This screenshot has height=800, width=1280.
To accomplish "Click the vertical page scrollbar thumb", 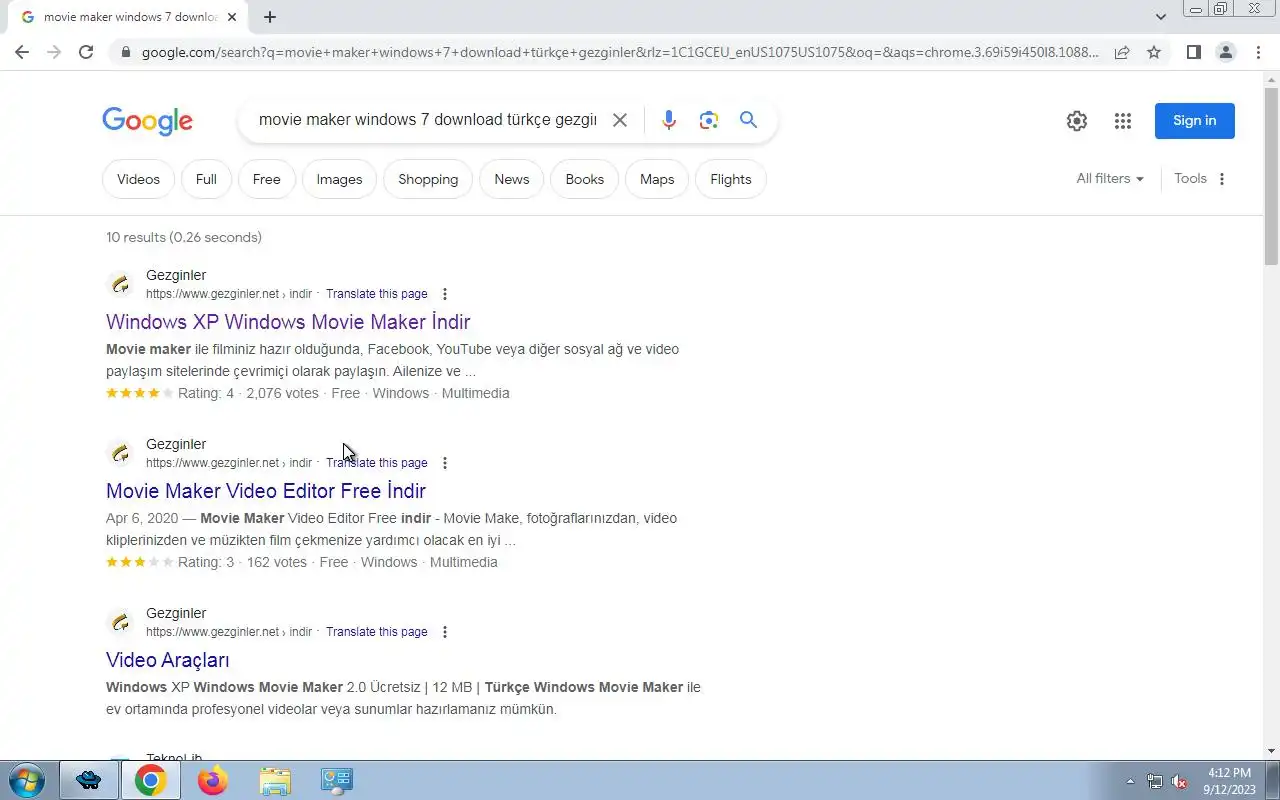I will click(1272, 175).
